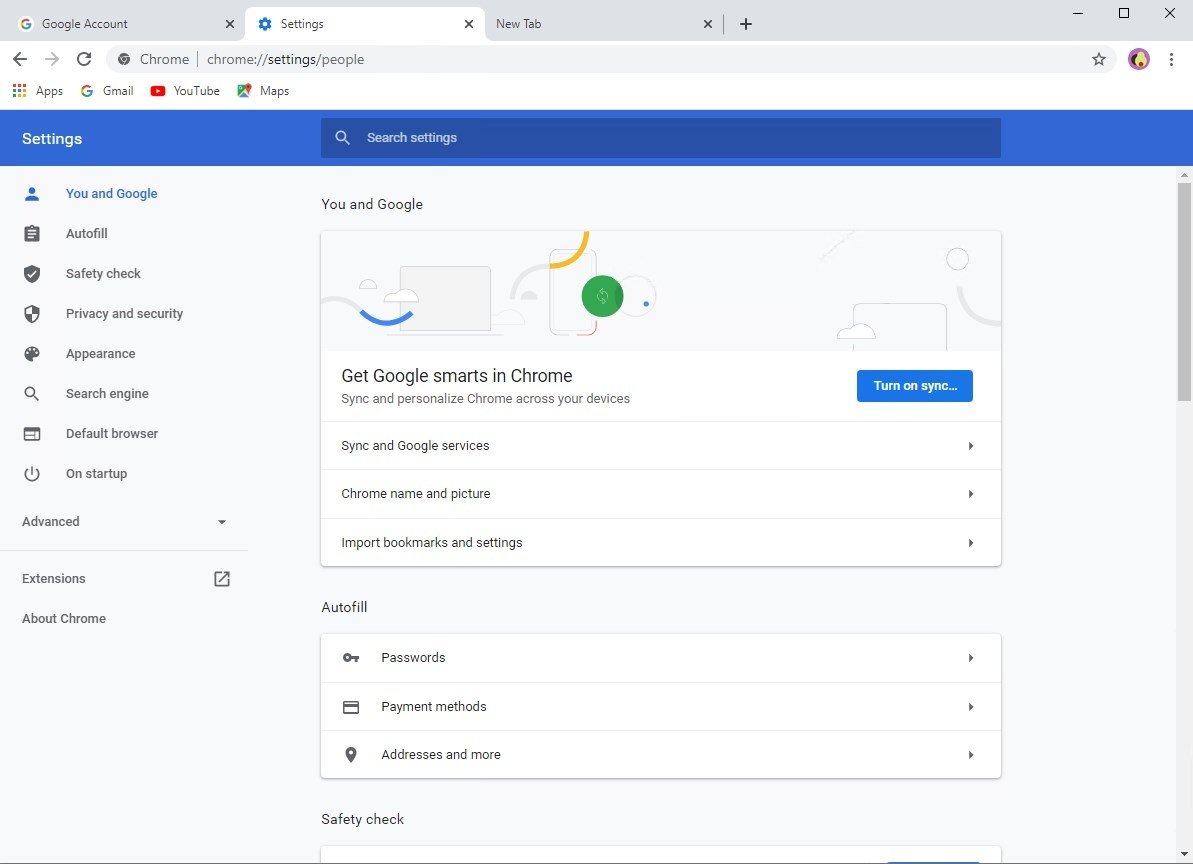Click the Appearance palette icon
1193x864 pixels.
point(32,354)
